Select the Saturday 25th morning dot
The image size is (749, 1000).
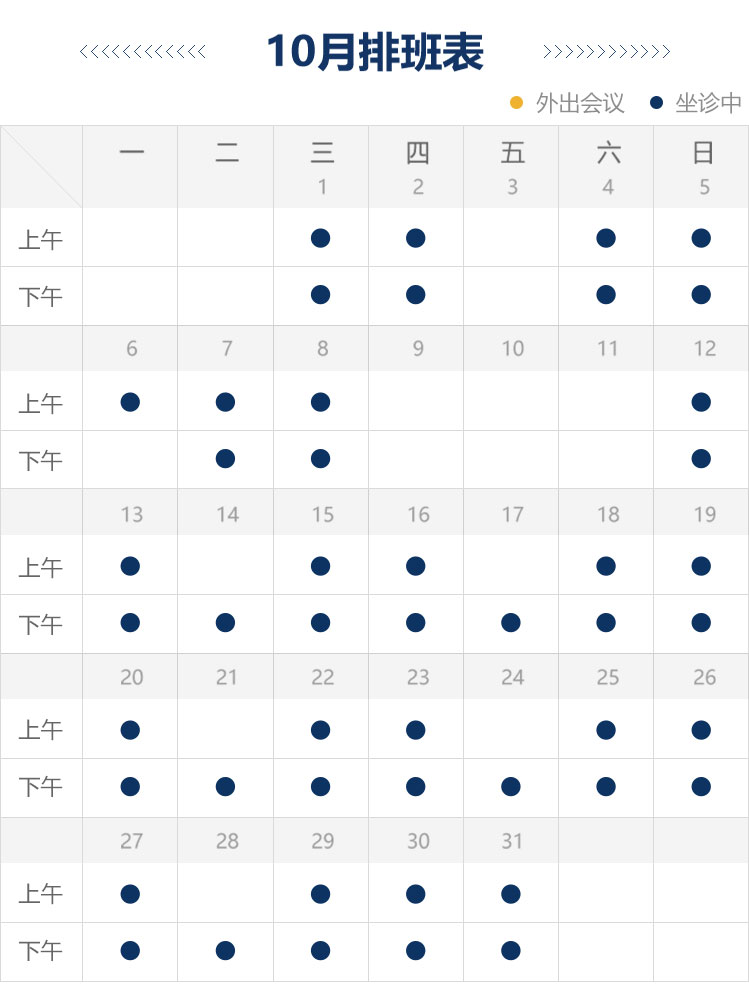(x=606, y=730)
